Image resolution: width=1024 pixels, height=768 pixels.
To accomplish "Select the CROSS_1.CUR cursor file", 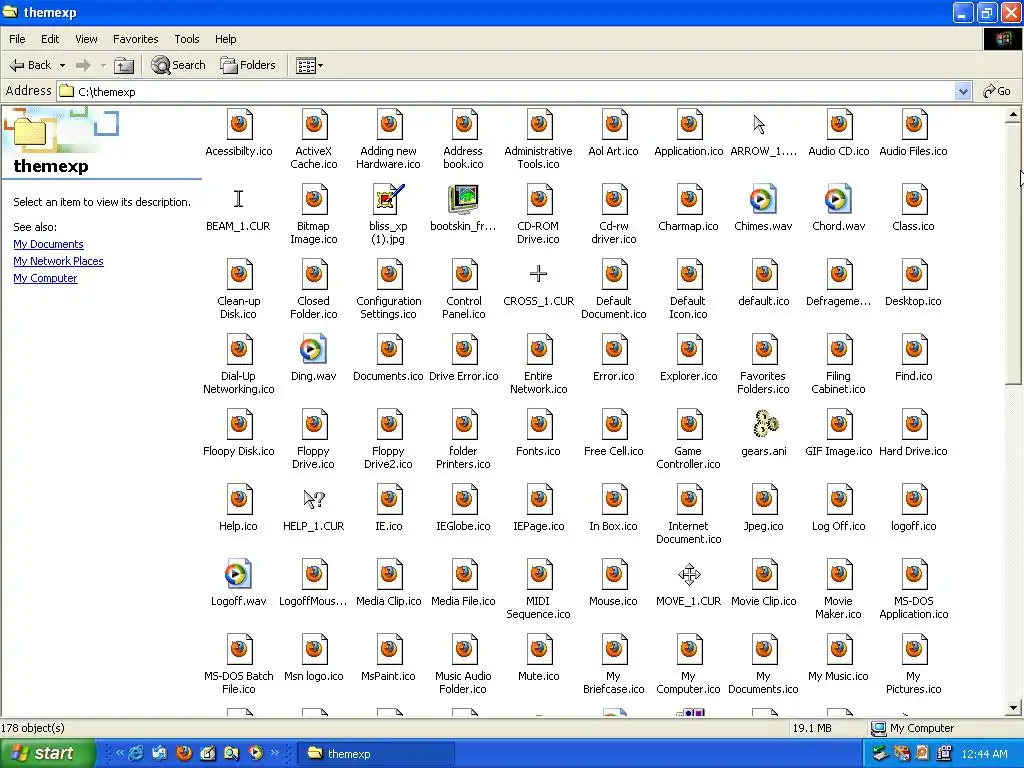I will coord(538,274).
